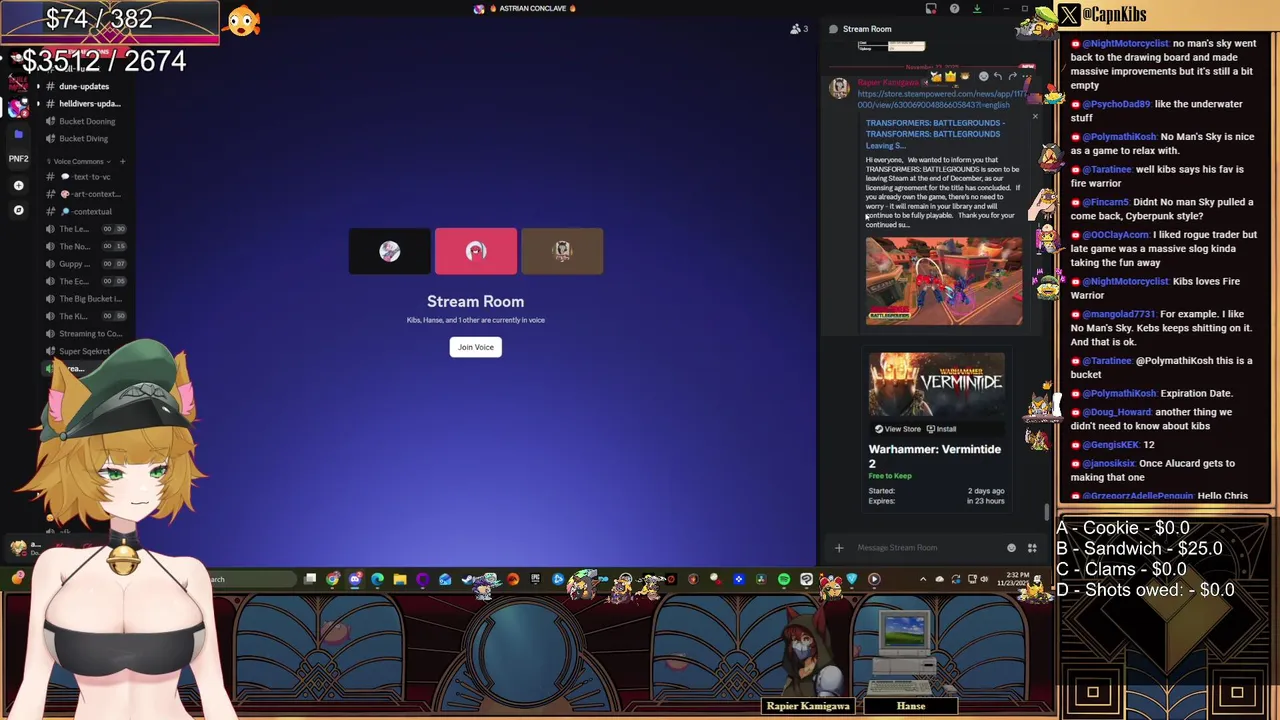Join the Streaming to Co... voice channel
The height and width of the screenshot is (720, 1280).
click(x=86, y=334)
